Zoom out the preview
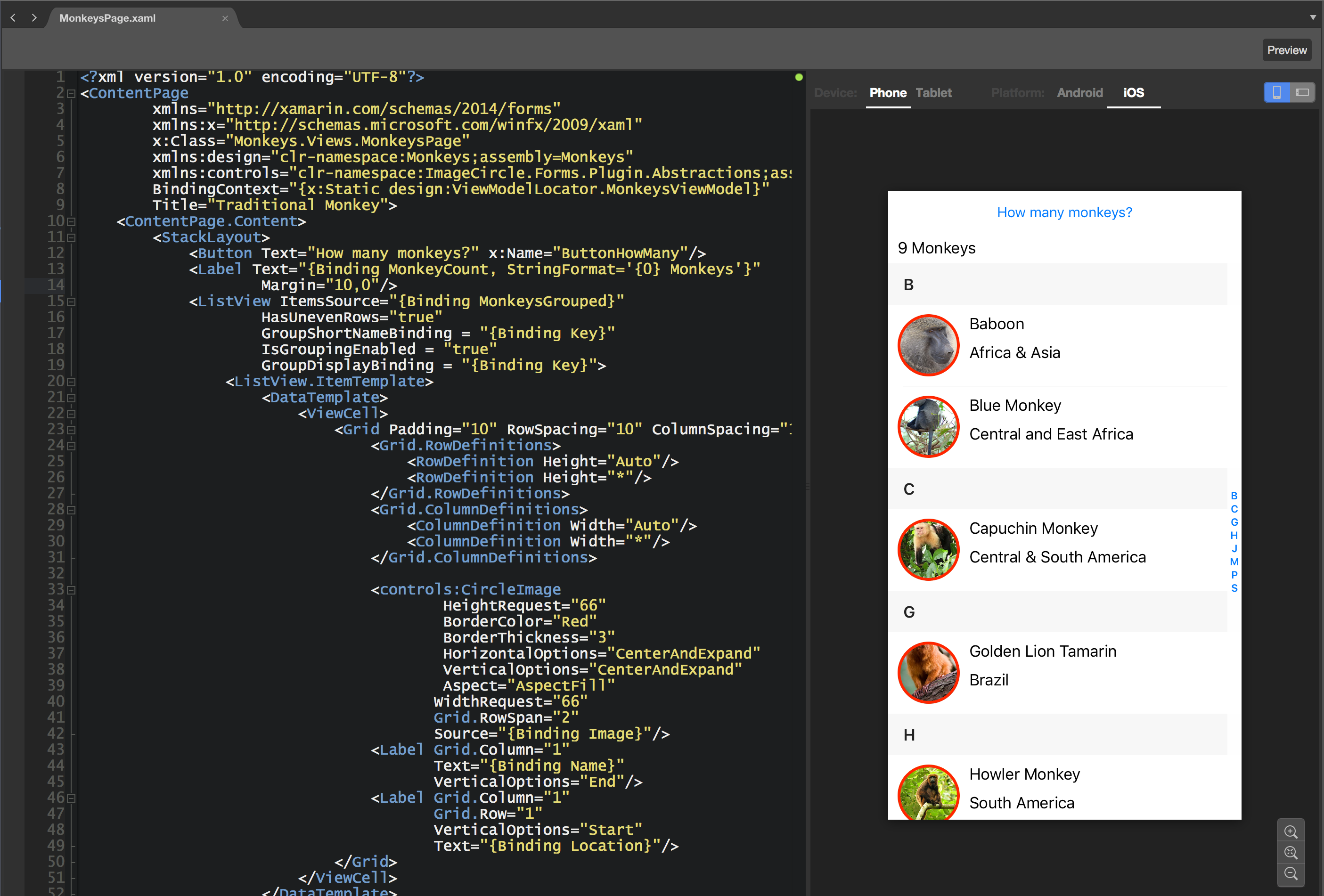The height and width of the screenshot is (896, 1324). point(1291,873)
